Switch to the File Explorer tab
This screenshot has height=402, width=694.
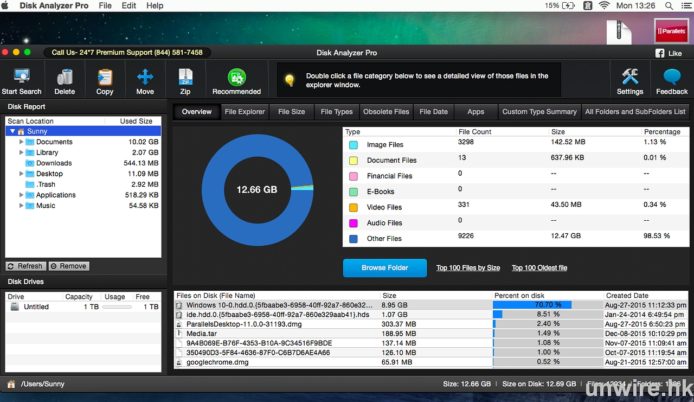[244, 112]
